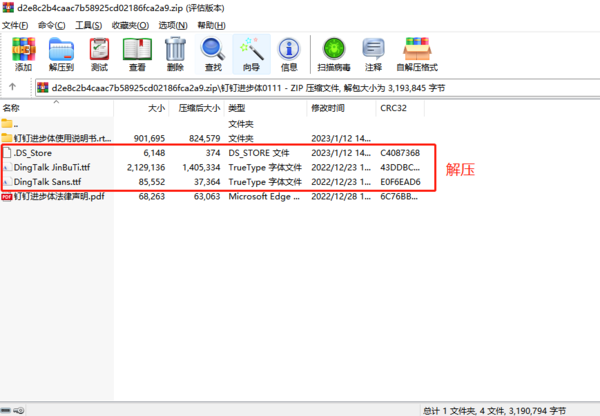Go up one folder with the up-arrow button
Screen dimensions: 600x416
13,88
